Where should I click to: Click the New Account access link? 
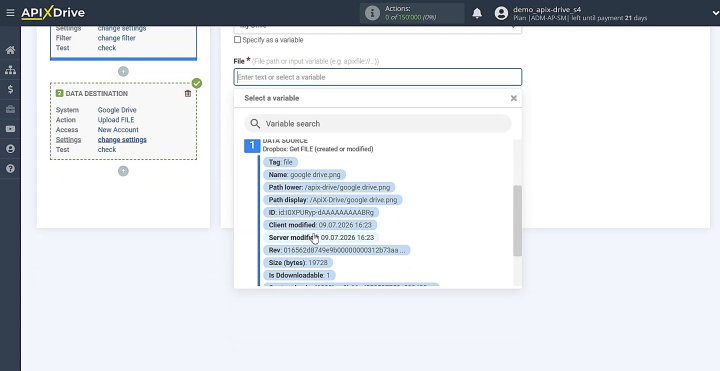pyautogui.click(x=118, y=130)
